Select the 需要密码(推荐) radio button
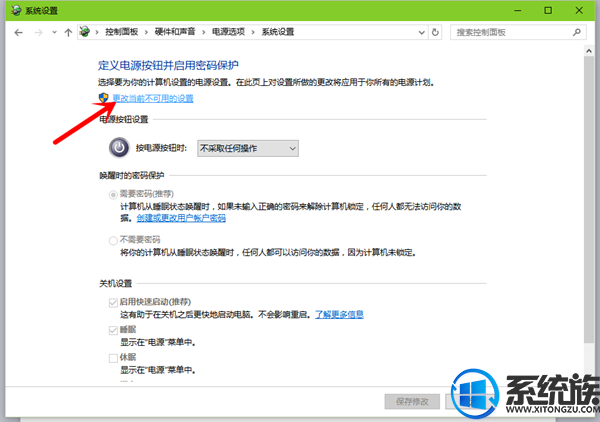Image resolution: width=600 pixels, height=422 pixels. [x=113, y=195]
